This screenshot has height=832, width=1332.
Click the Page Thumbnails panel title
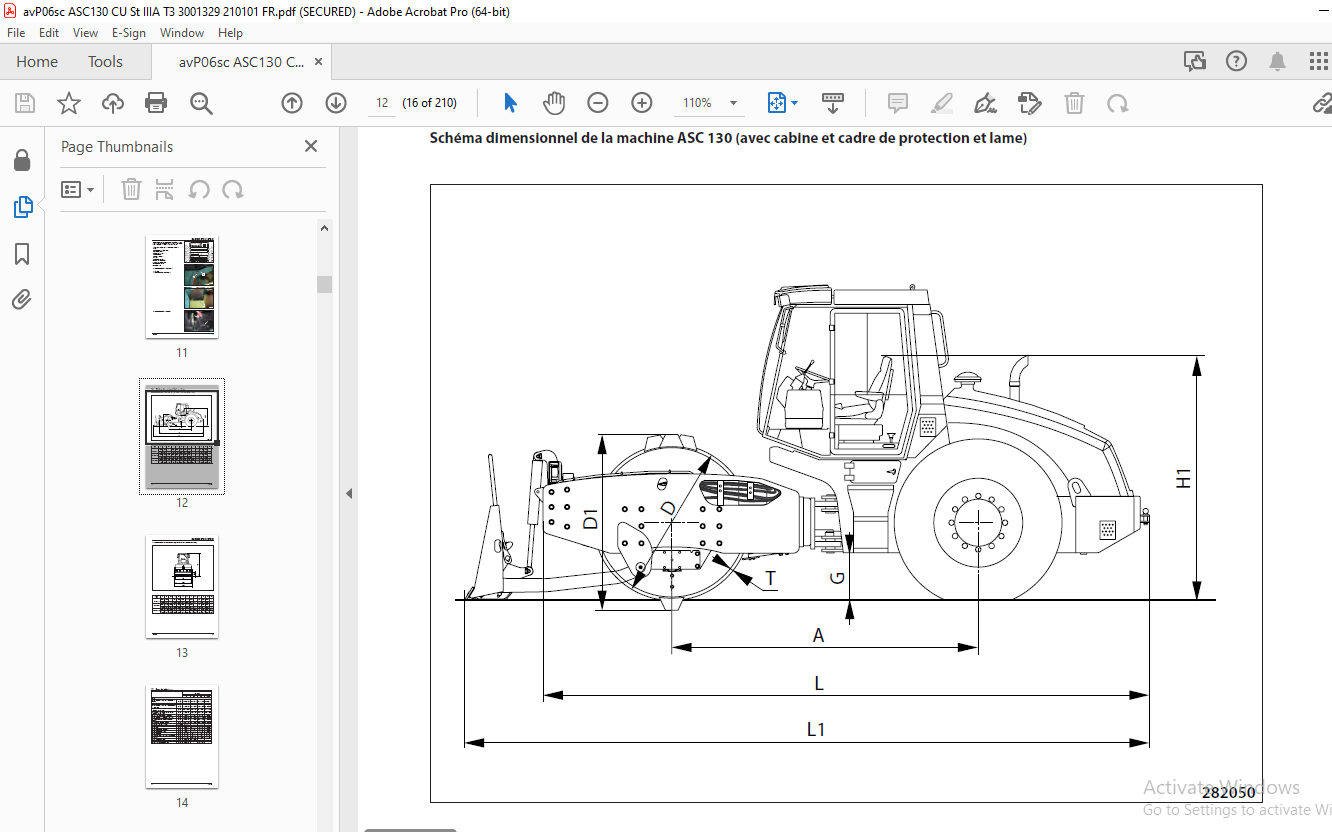(117, 146)
